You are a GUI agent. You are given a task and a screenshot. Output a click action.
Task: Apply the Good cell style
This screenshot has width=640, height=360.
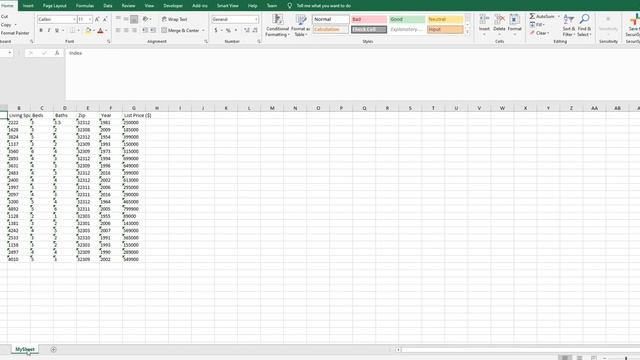[x=407, y=19]
